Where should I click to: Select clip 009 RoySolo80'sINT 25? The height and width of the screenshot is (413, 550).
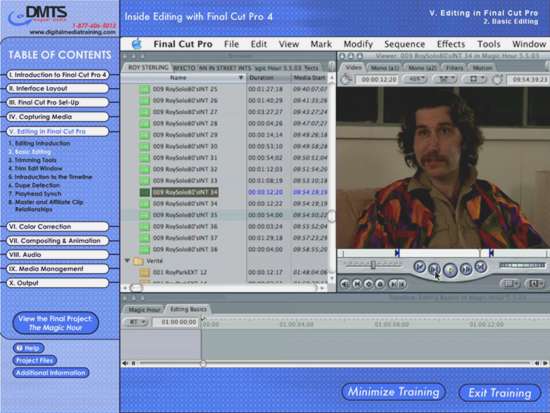click(185, 89)
